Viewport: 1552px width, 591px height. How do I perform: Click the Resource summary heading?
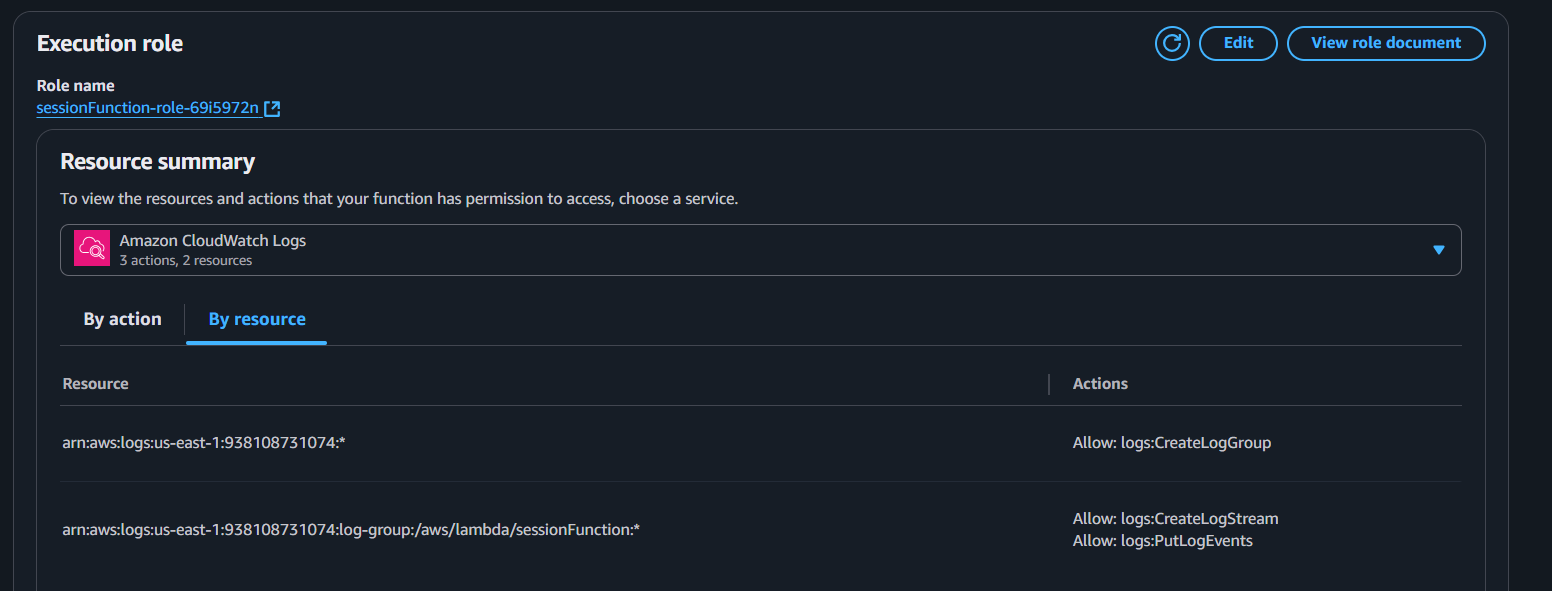pos(158,162)
